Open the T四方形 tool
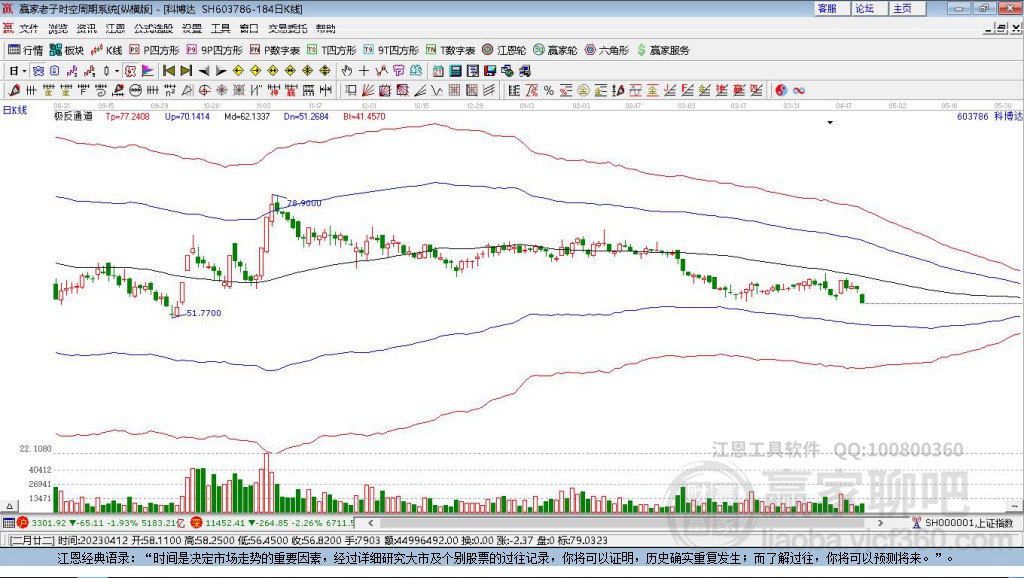Viewport: 1024px width, 578px height. pyautogui.click(x=331, y=50)
